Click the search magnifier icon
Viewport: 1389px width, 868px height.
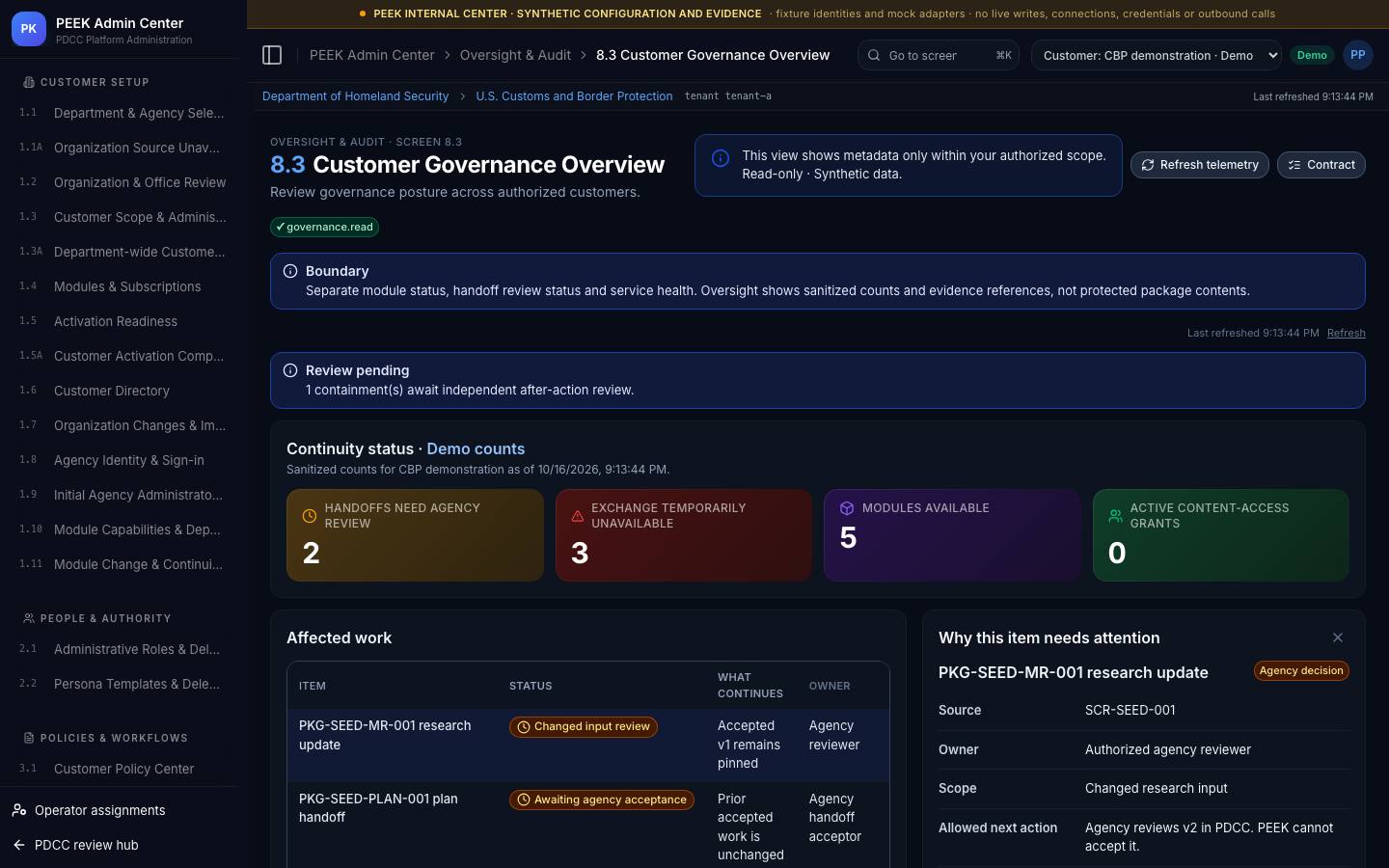tap(874, 55)
